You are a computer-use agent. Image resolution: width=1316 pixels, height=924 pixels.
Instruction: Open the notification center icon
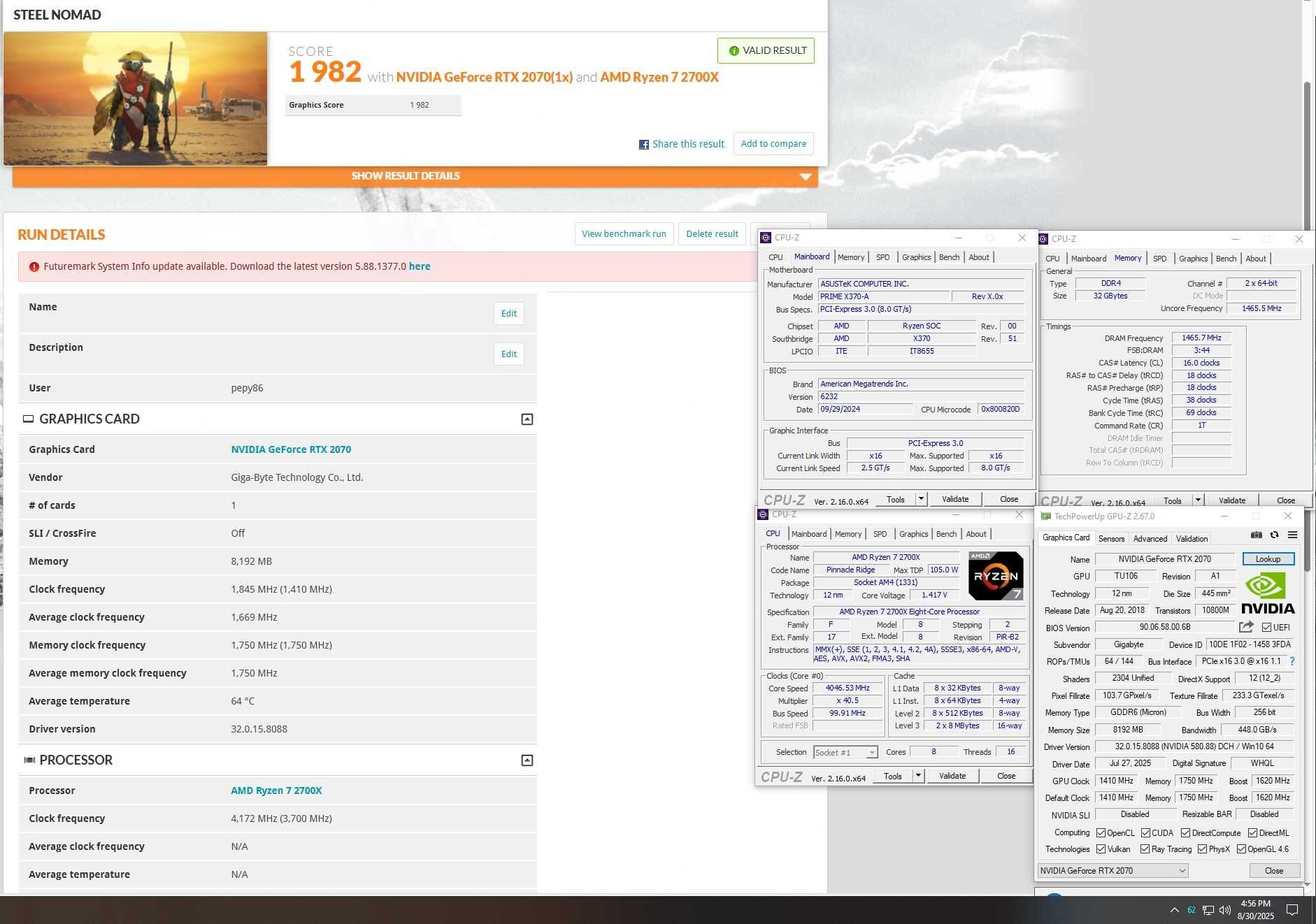[x=1292, y=909]
